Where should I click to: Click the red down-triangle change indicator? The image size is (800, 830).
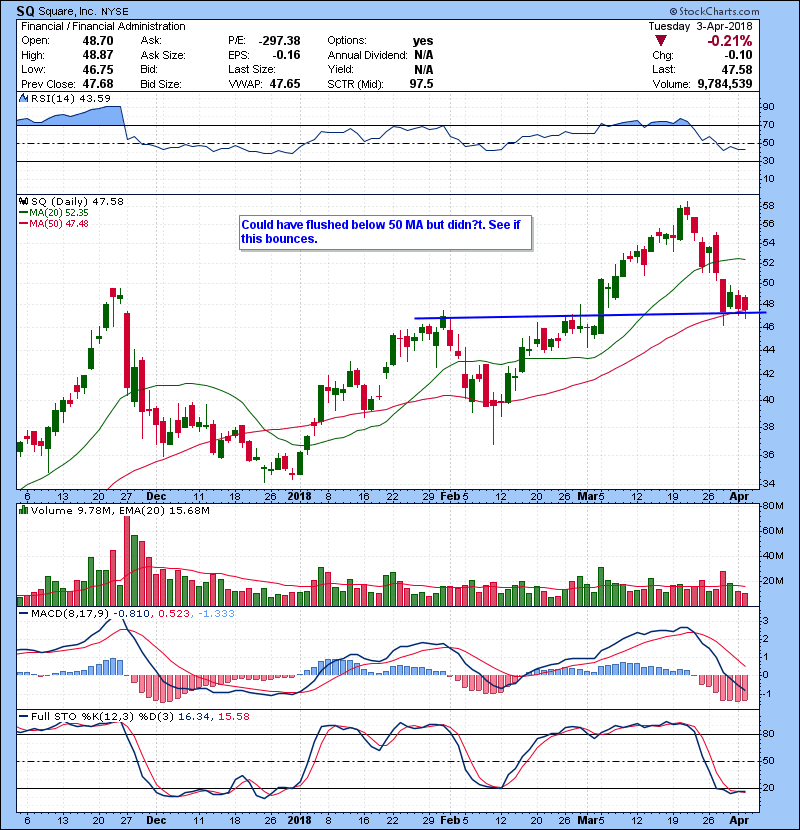(x=660, y=40)
